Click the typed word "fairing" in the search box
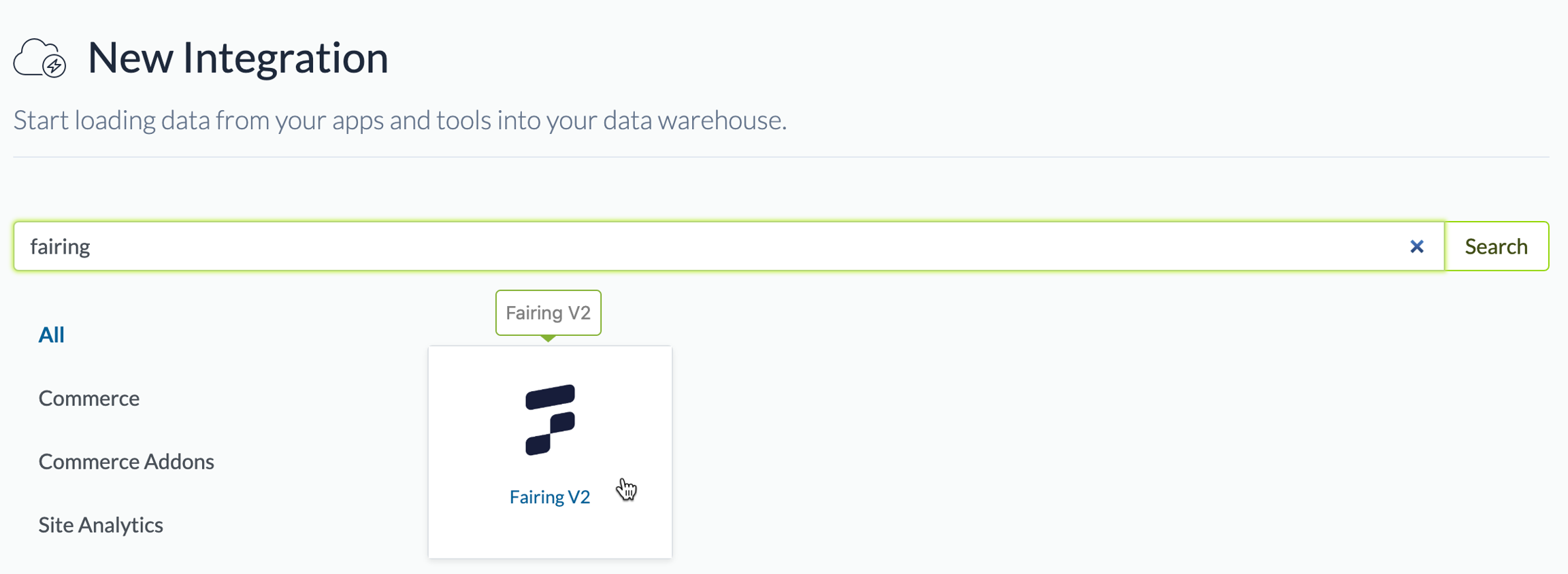 tap(60, 246)
